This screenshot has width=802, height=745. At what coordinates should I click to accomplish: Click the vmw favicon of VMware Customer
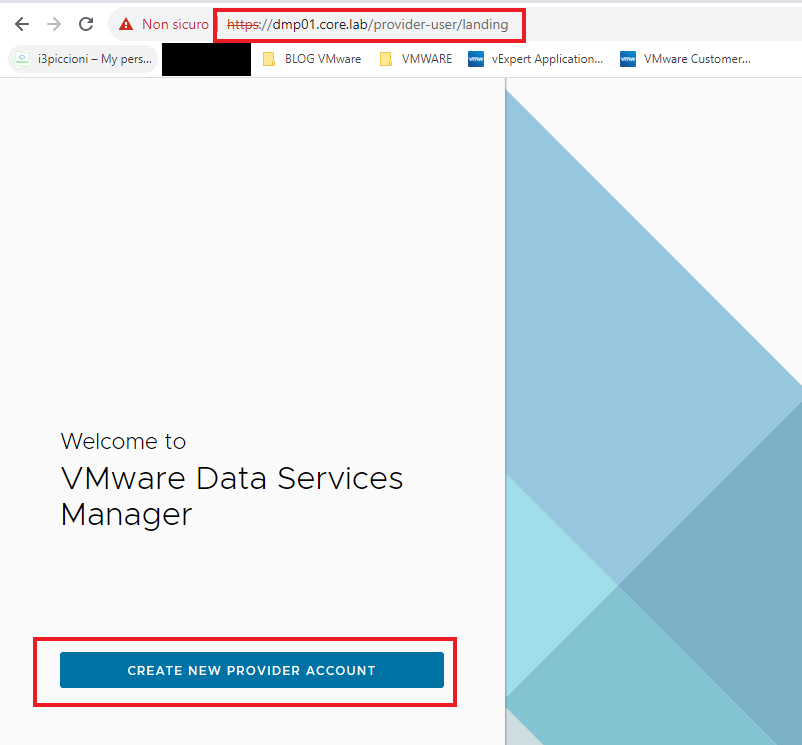628,59
